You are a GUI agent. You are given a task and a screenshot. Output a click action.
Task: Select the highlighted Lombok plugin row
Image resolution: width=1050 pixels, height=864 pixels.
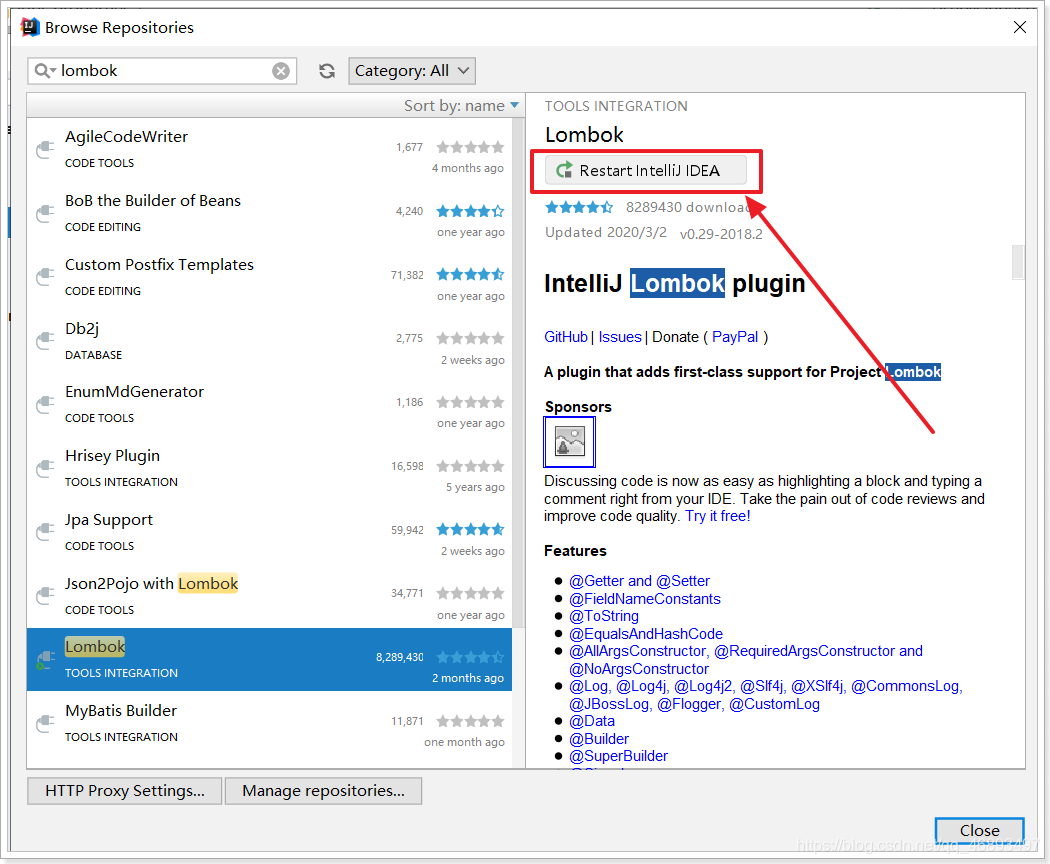[x=269, y=660]
